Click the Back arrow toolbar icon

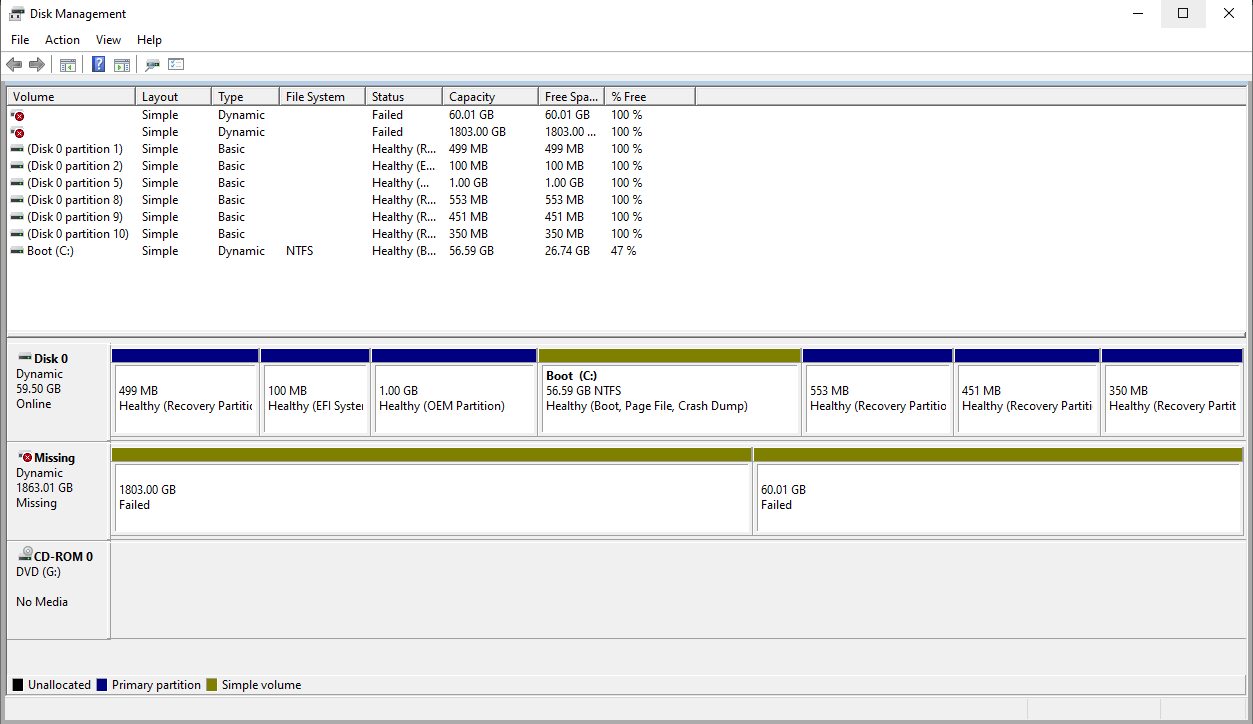point(14,64)
